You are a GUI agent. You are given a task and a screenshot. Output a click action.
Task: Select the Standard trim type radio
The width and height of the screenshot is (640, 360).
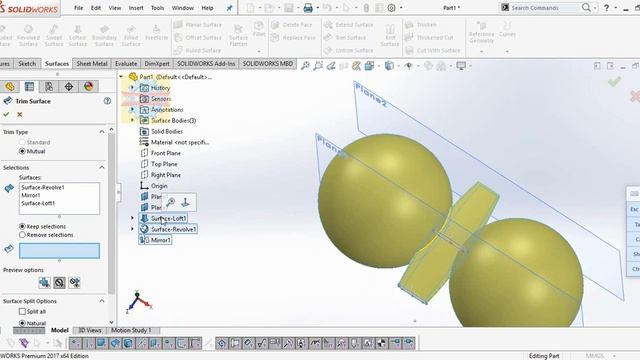tap(22, 142)
